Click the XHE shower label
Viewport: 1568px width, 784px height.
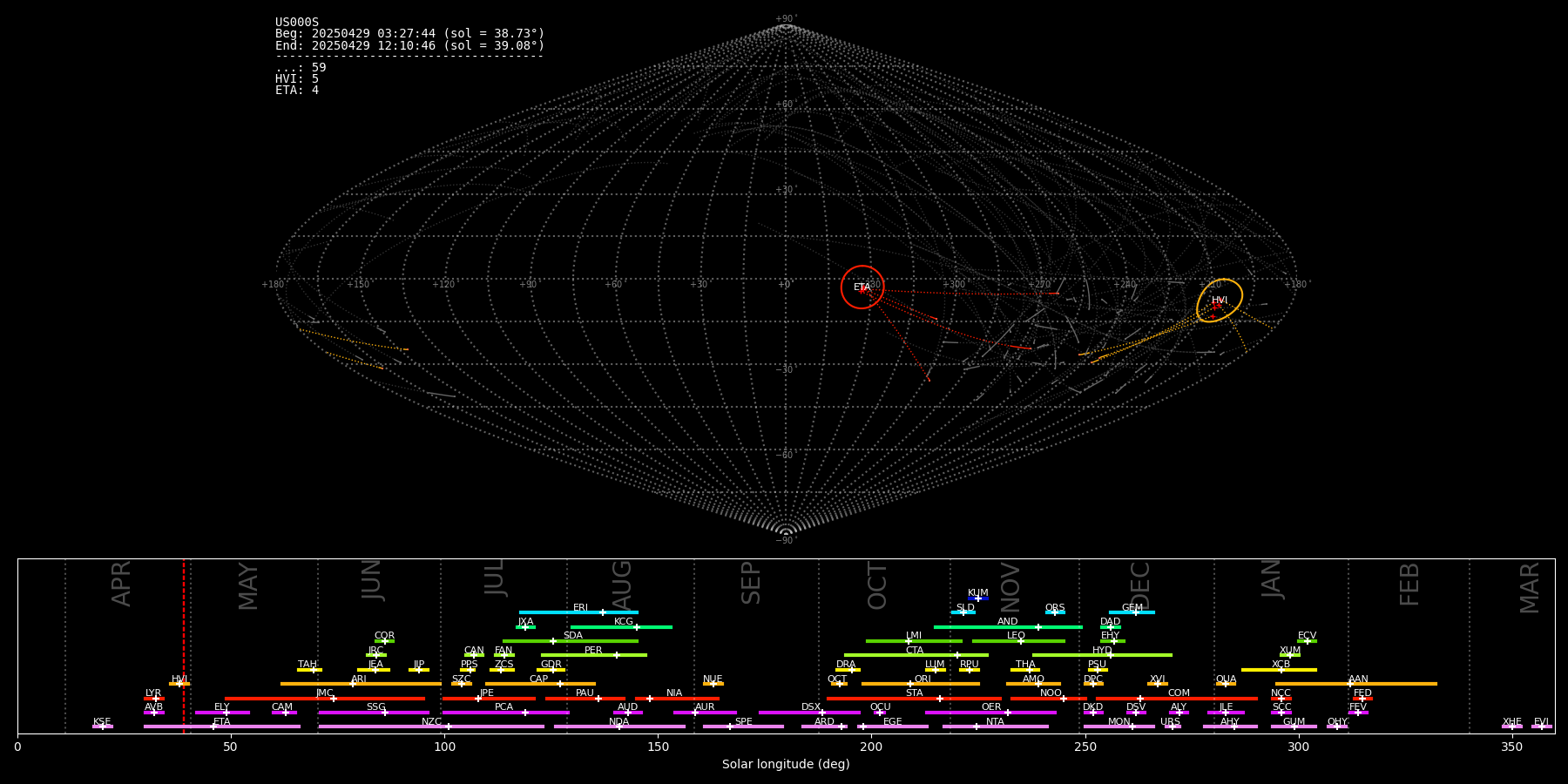[x=1511, y=721]
